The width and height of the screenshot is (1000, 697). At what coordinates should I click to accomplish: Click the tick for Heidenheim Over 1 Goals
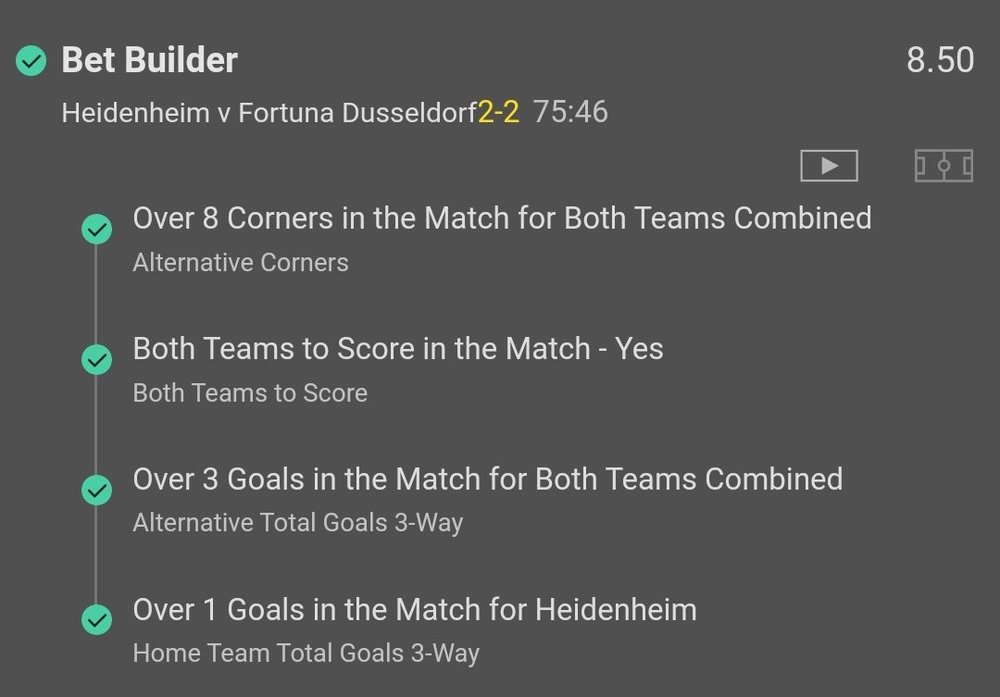pyautogui.click(x=97, y=621)
